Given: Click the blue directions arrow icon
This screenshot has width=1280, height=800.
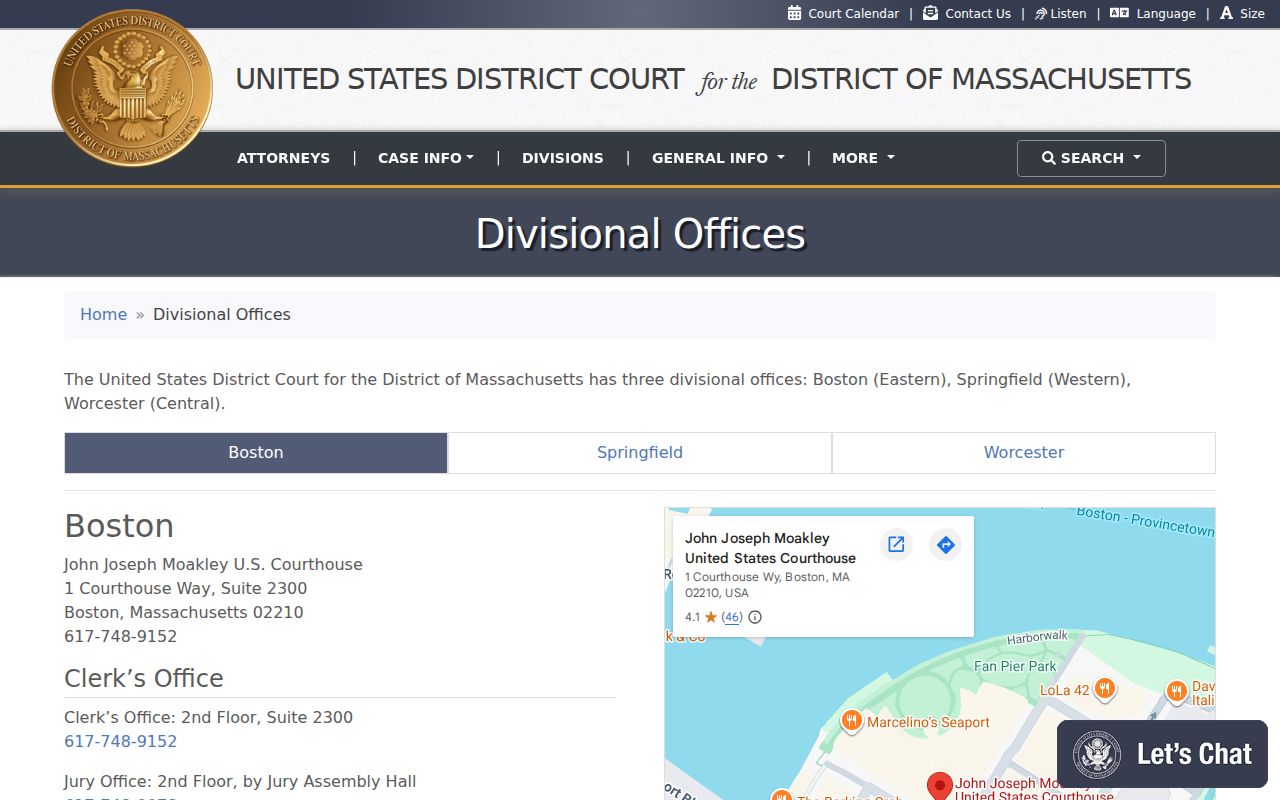Looking at the screenshot, I should coord(945,544).
